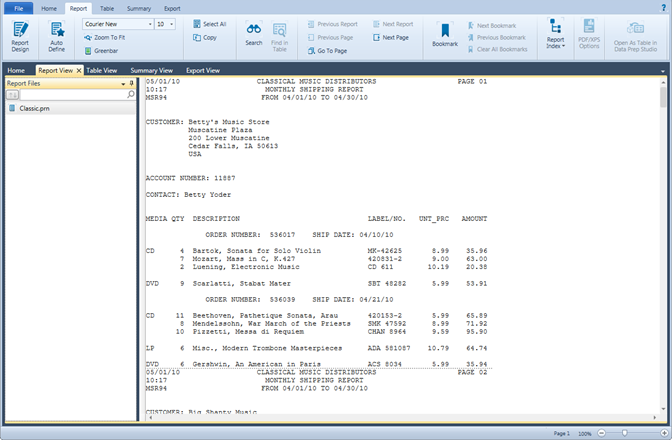
Task: Select Classic.prn in Report Files
Action: pos(33,106)
